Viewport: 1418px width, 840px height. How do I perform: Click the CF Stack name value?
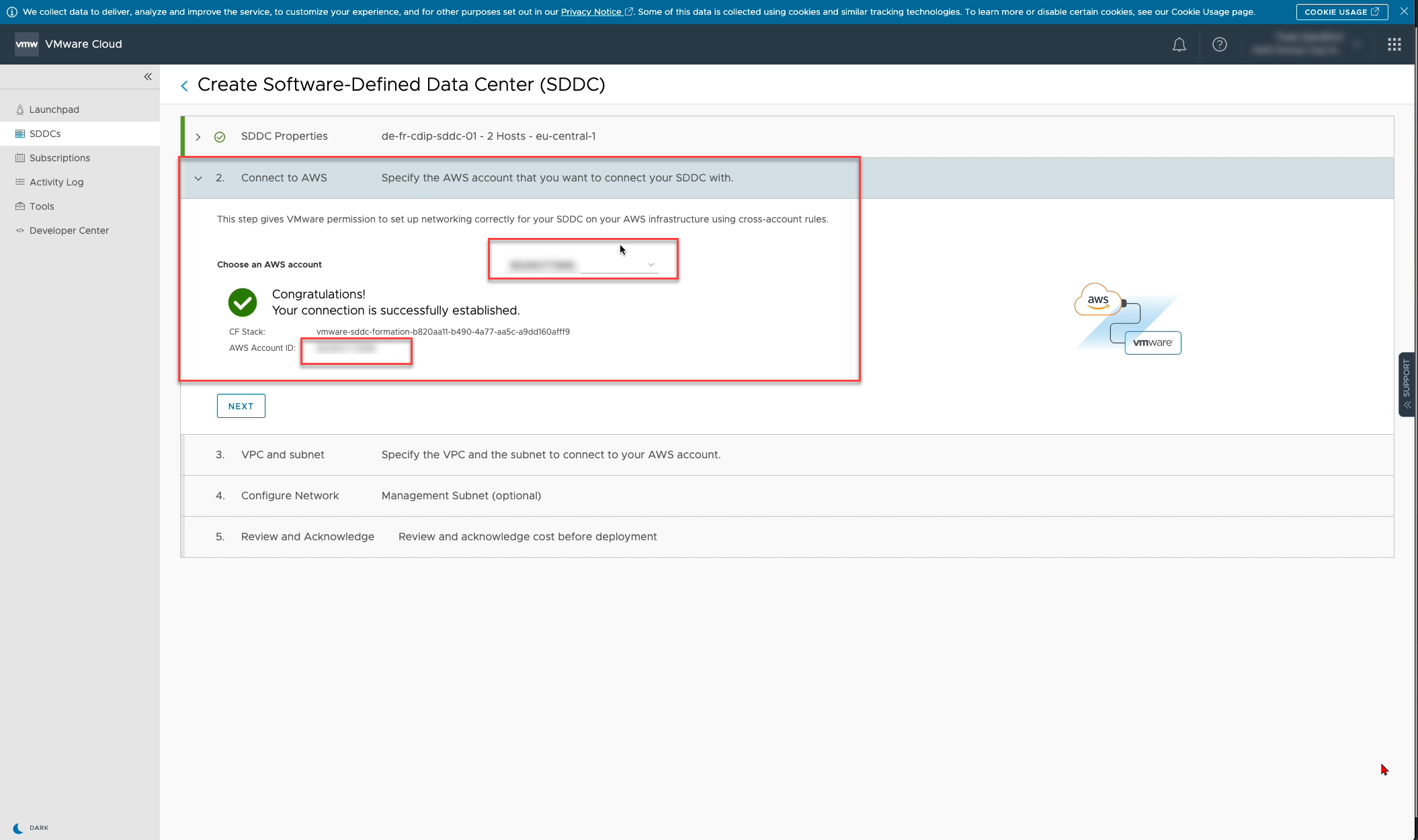(443, 332)
